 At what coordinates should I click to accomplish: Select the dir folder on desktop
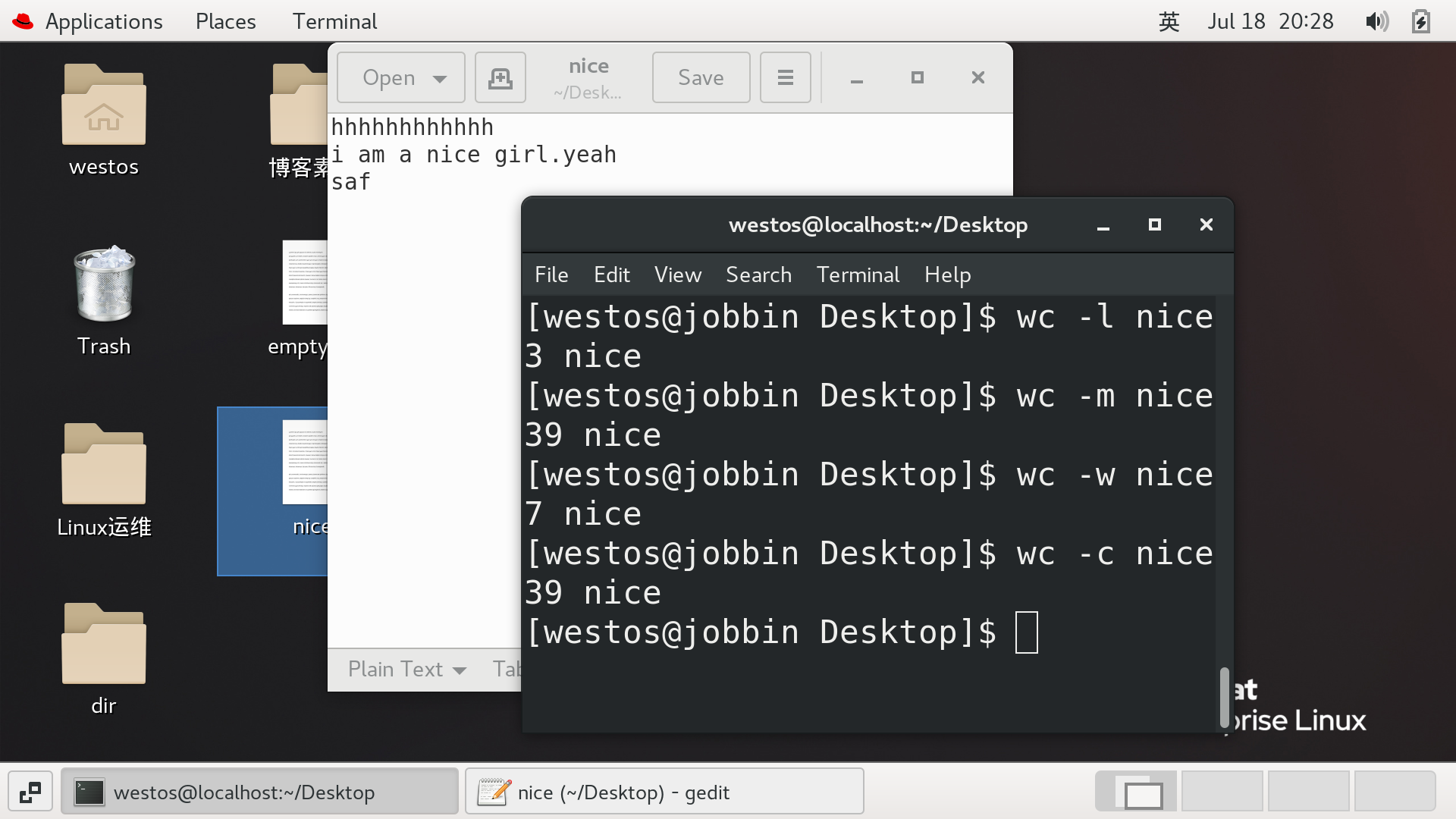point(104,645)
